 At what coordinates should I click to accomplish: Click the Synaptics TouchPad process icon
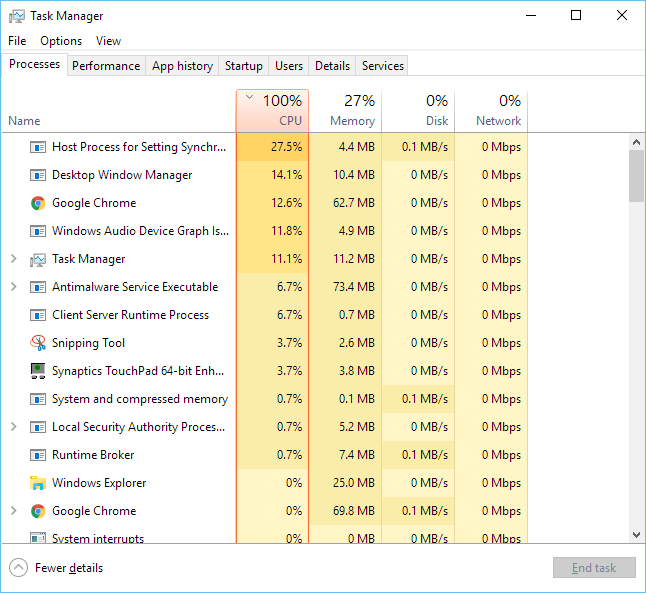point(38,371)
